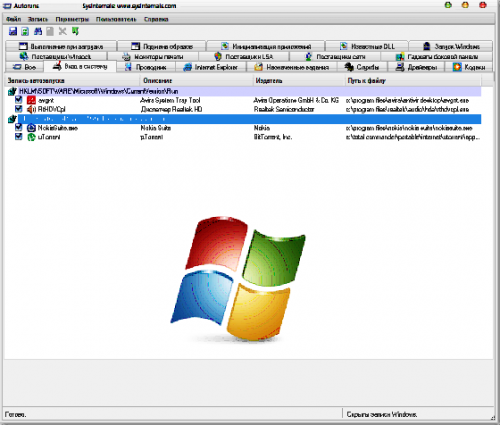
Task: Click the grayed Properties toolbar icon
Action: click(50, 31)
